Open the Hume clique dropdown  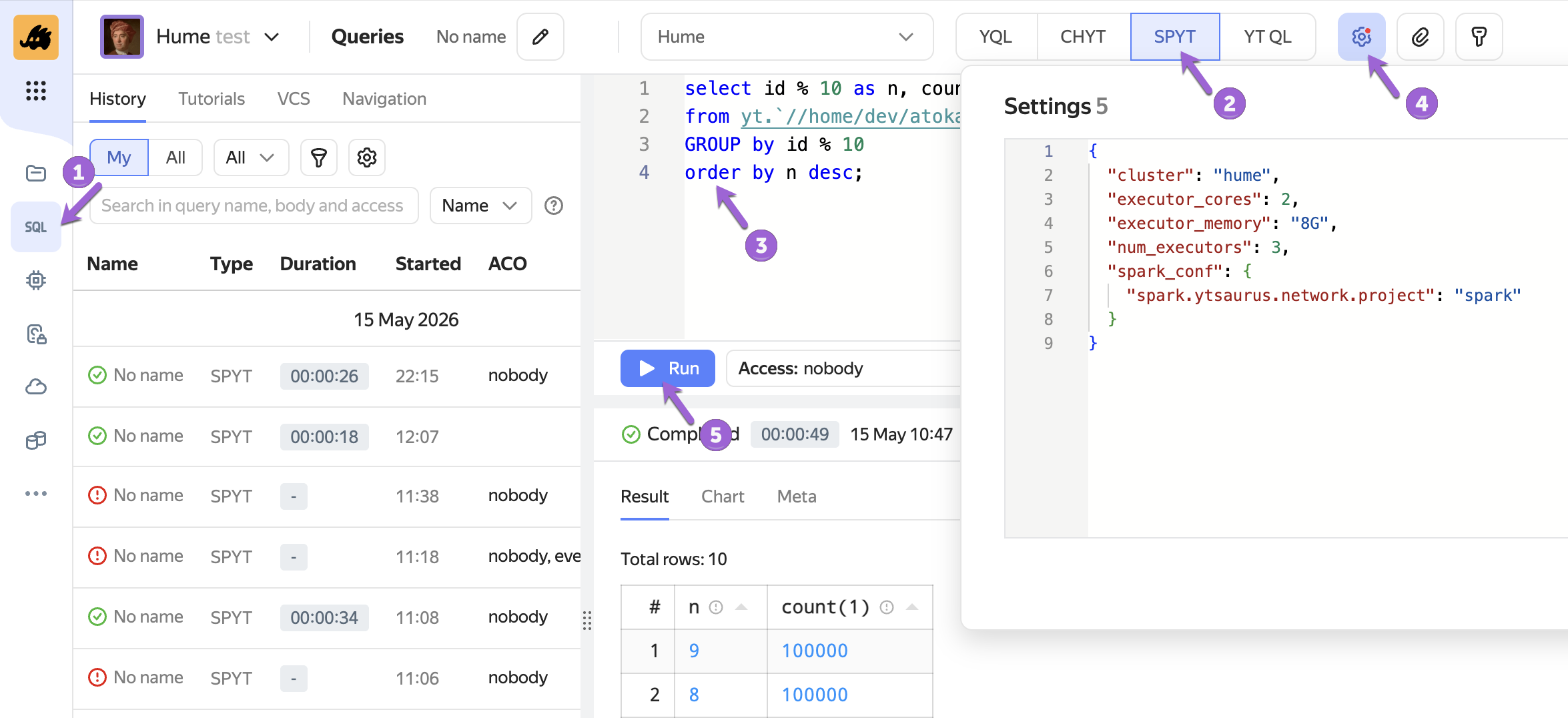[x=787, y=37]
